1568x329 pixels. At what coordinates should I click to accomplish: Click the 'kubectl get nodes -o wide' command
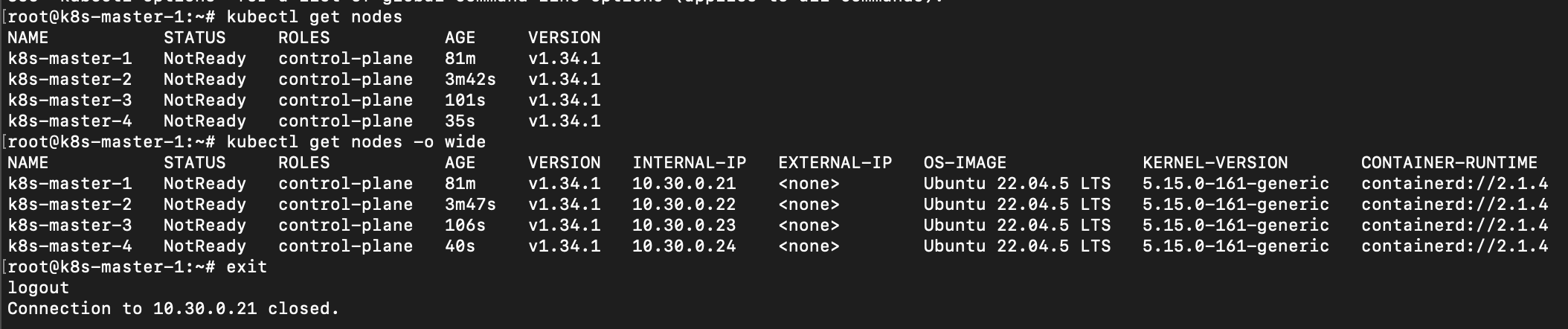click(x=356, y=142)
